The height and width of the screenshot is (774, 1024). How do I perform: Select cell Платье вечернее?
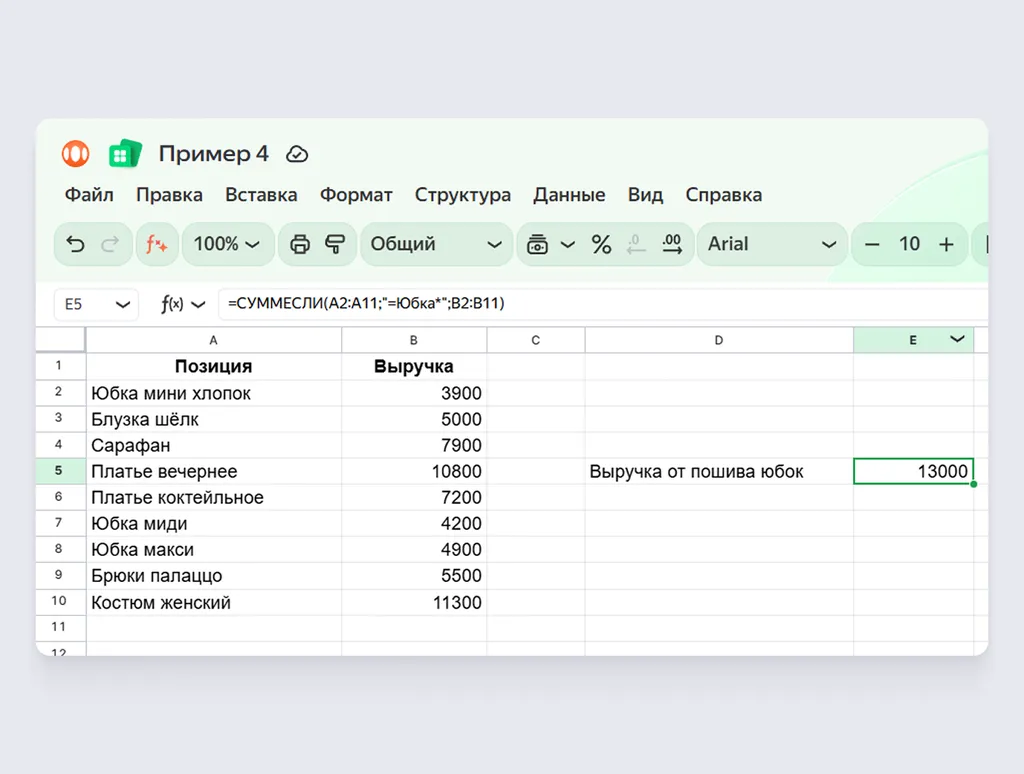(x=214, y=472)
